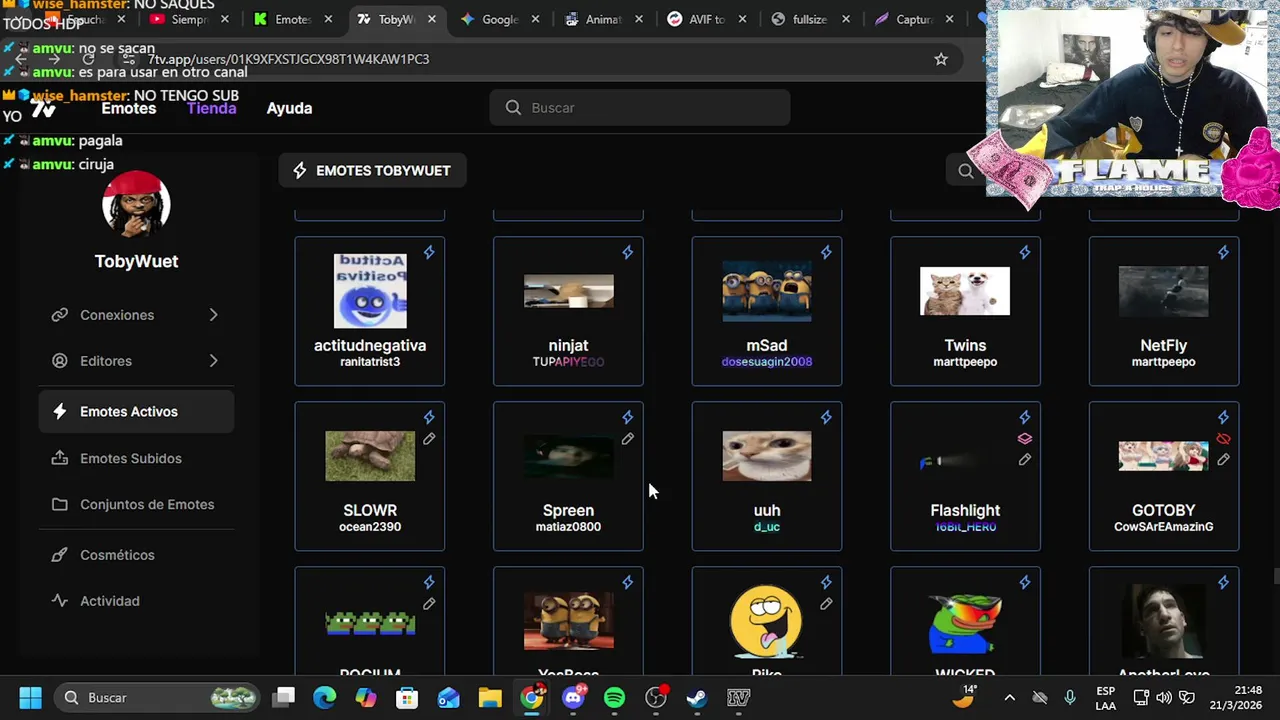Open Discord from the taskbar
Viewport: 1280px width, 720px height.
tap(573, 698)
